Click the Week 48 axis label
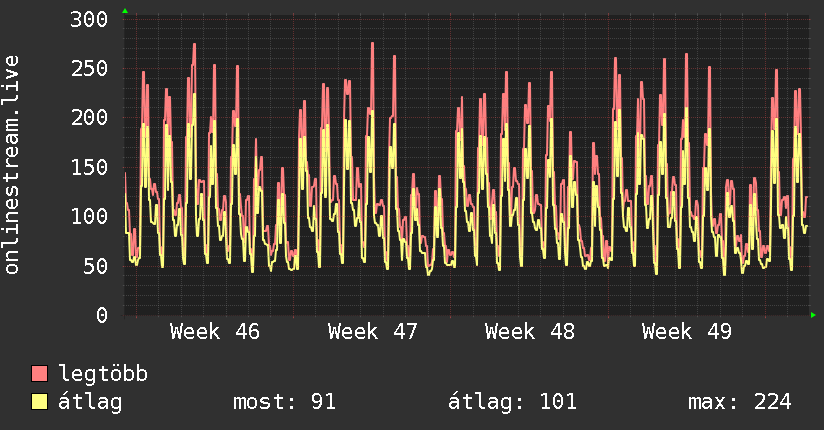 (529, 332)
